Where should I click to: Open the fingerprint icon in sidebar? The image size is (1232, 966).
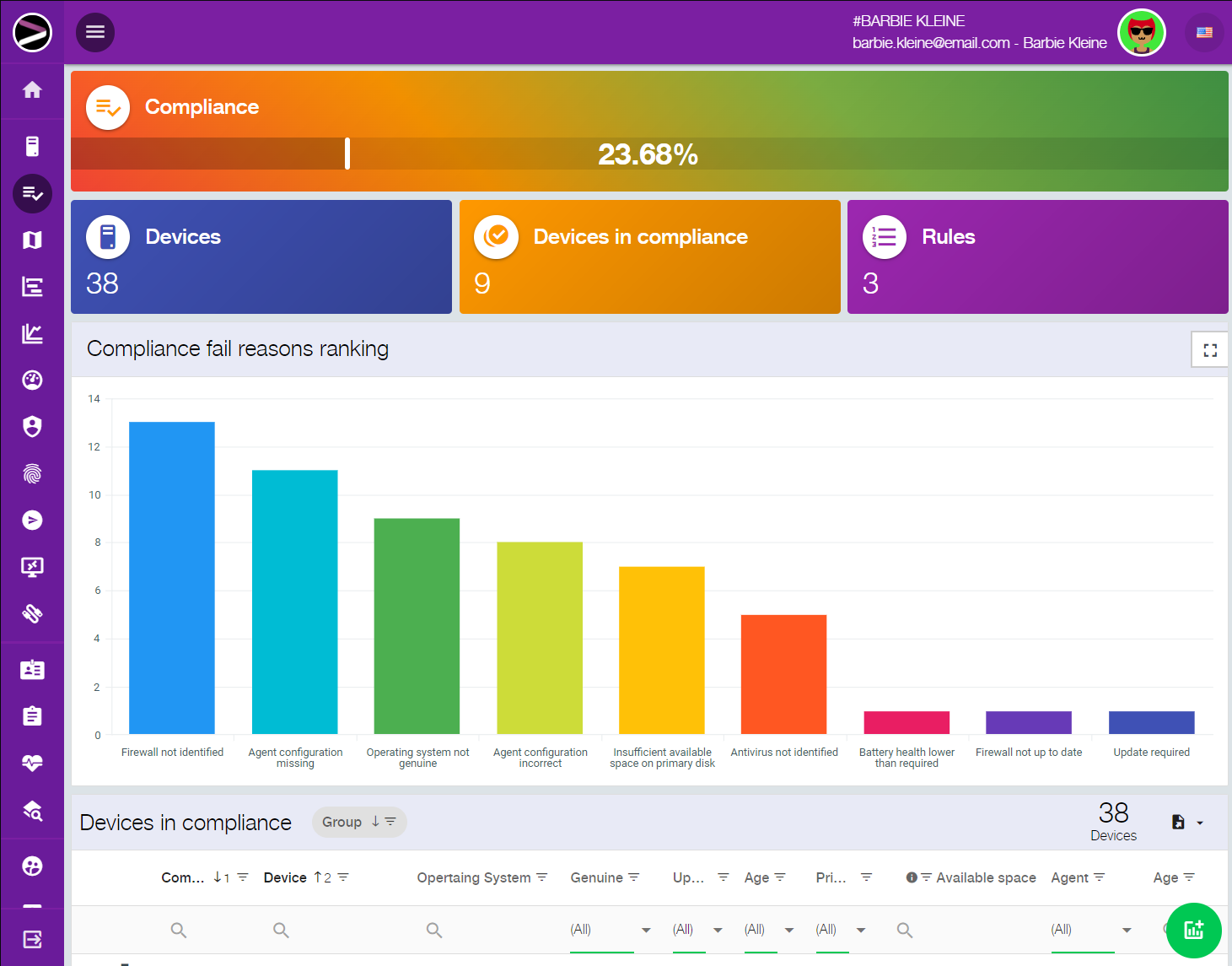[32, 474]
